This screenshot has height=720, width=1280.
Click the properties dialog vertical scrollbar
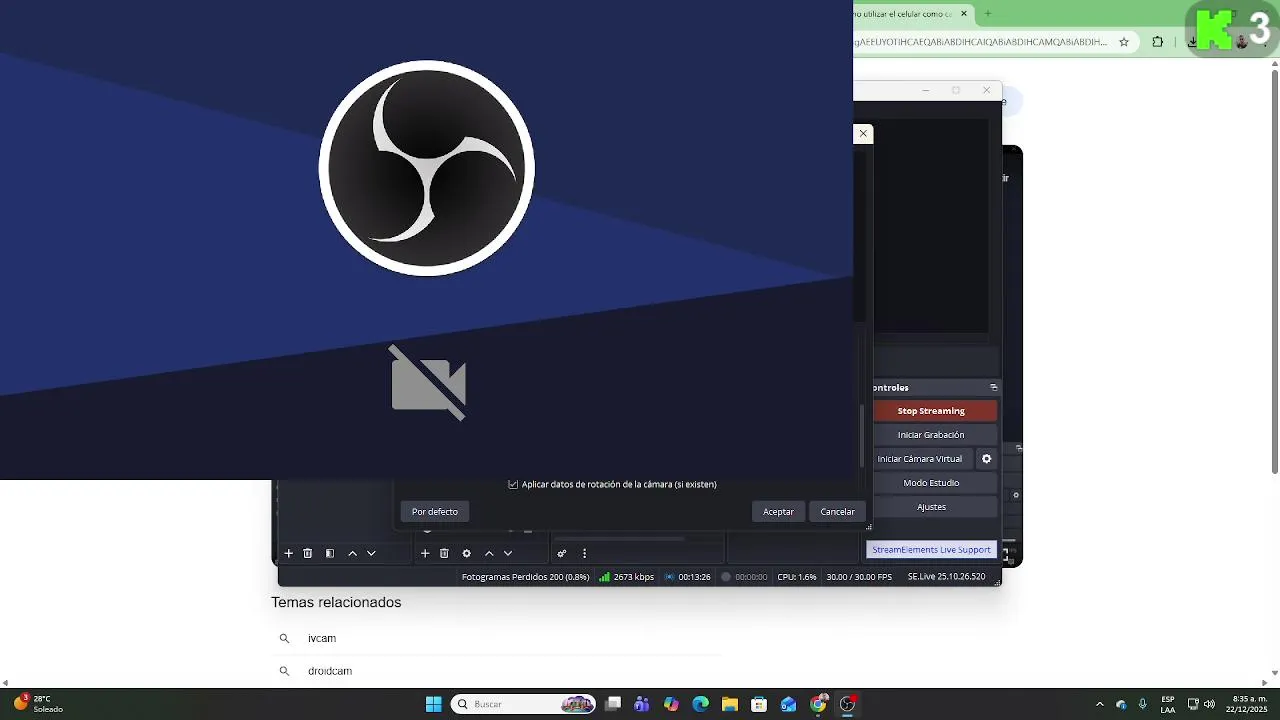coord(862,435)
